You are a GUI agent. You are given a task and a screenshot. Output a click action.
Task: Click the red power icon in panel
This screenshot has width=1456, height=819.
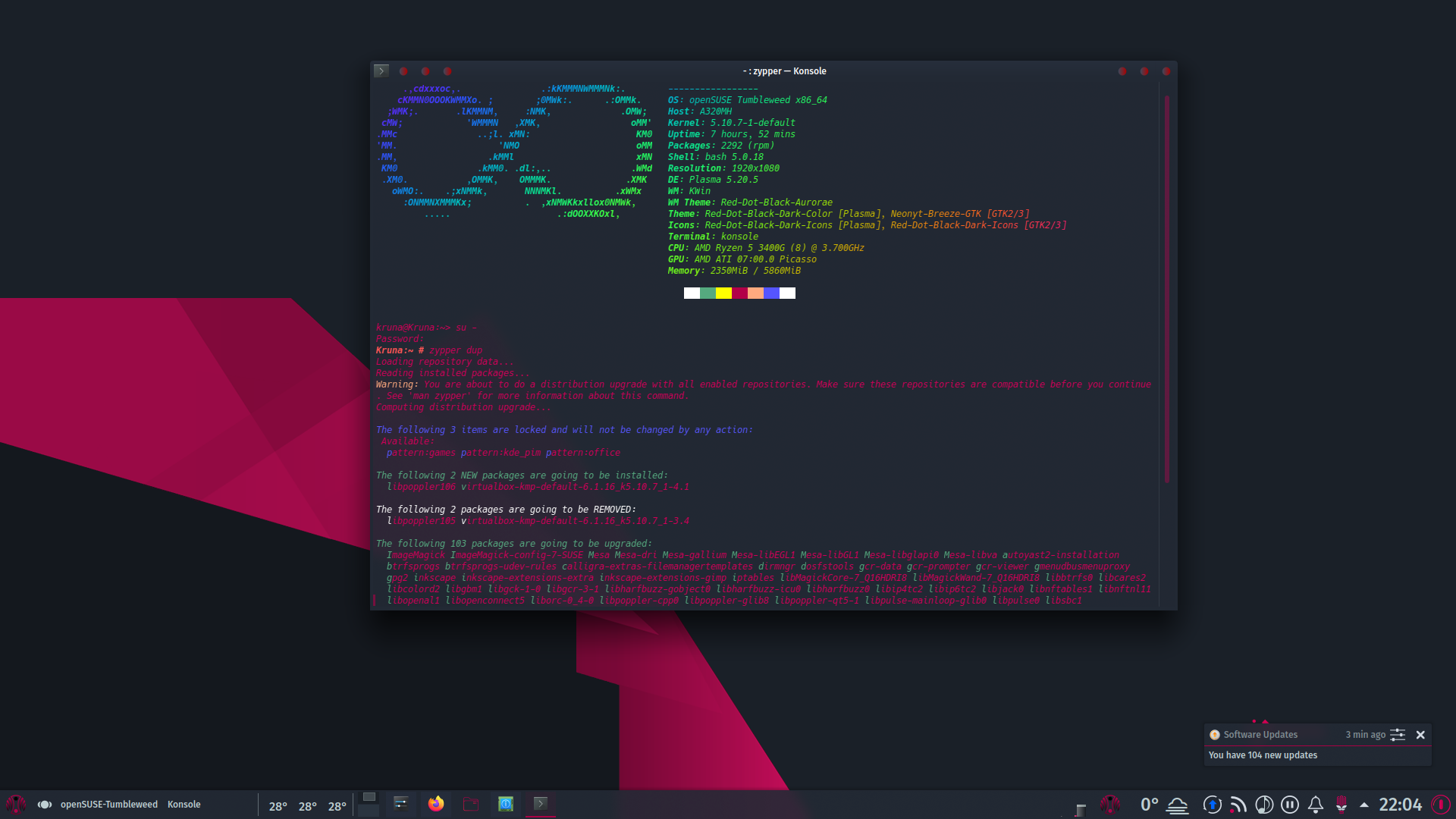[x=1441, y=805]
